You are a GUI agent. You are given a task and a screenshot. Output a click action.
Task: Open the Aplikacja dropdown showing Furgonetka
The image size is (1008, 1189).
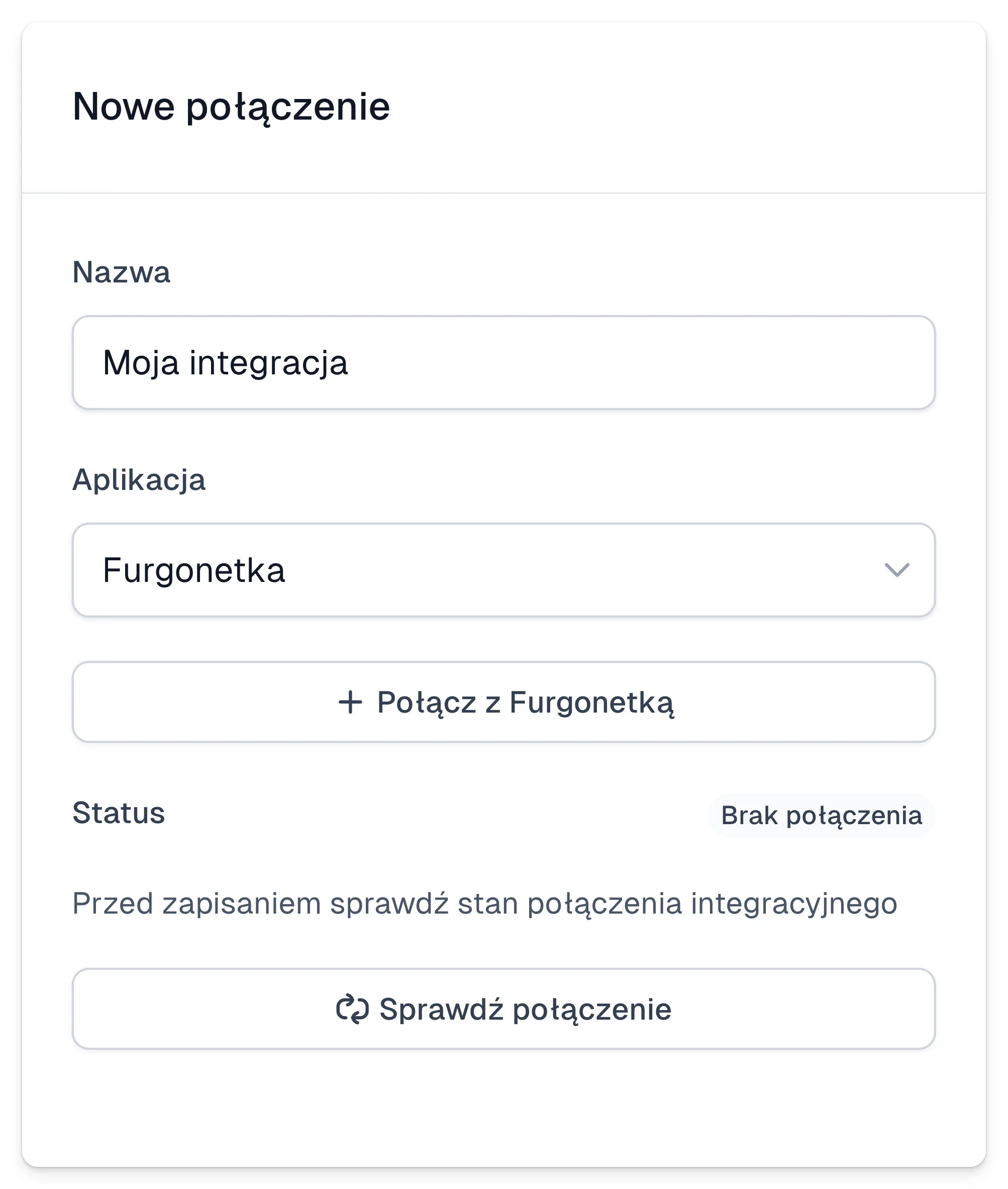[x=503, y=570]
